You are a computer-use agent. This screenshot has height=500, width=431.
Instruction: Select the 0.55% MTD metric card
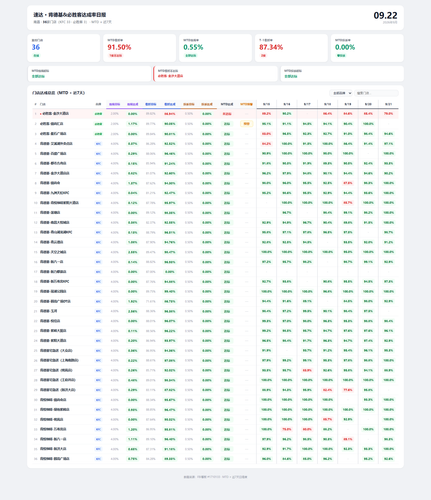tap(215, 48)
